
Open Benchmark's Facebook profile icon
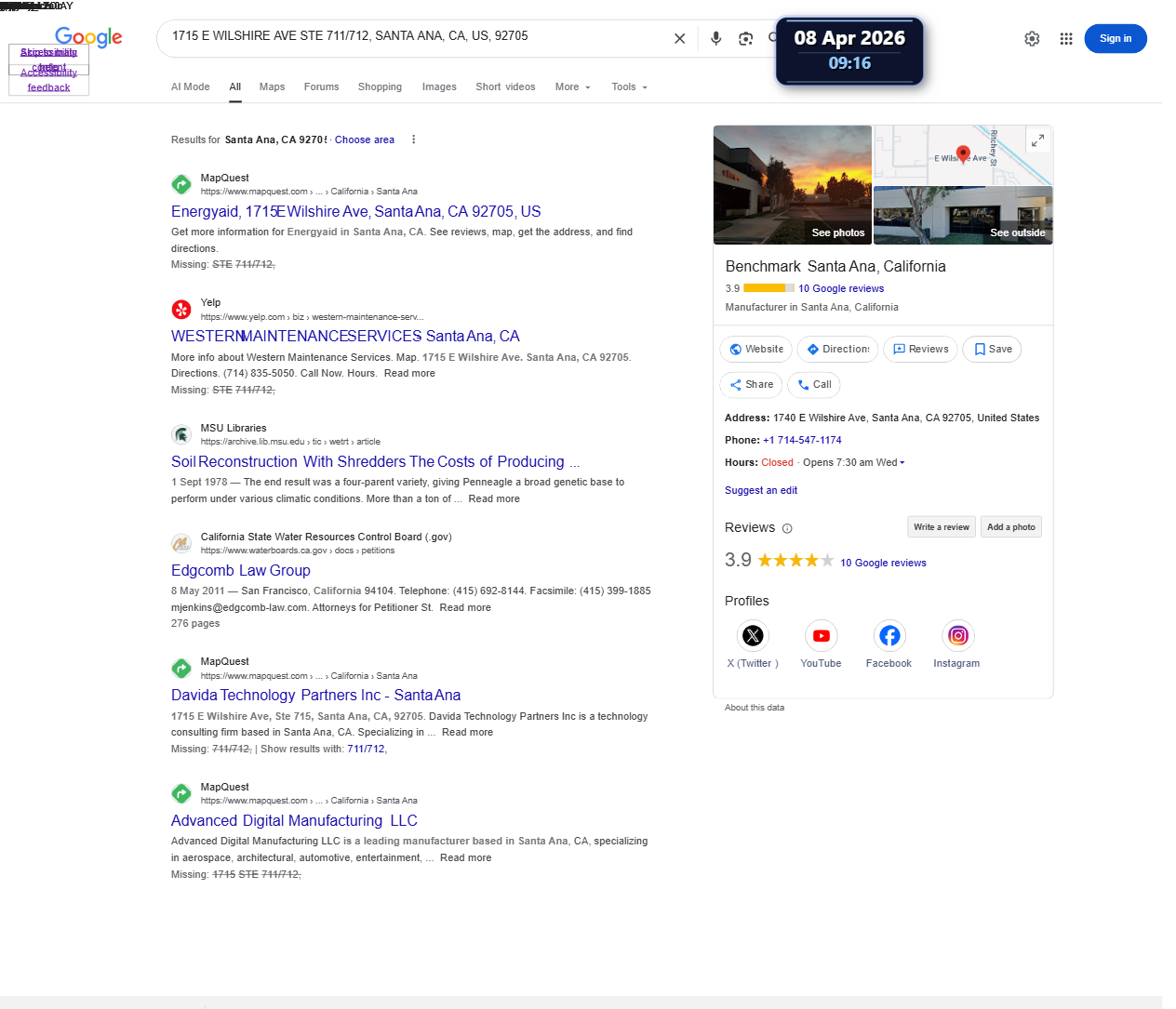click(x=889, y=636)
